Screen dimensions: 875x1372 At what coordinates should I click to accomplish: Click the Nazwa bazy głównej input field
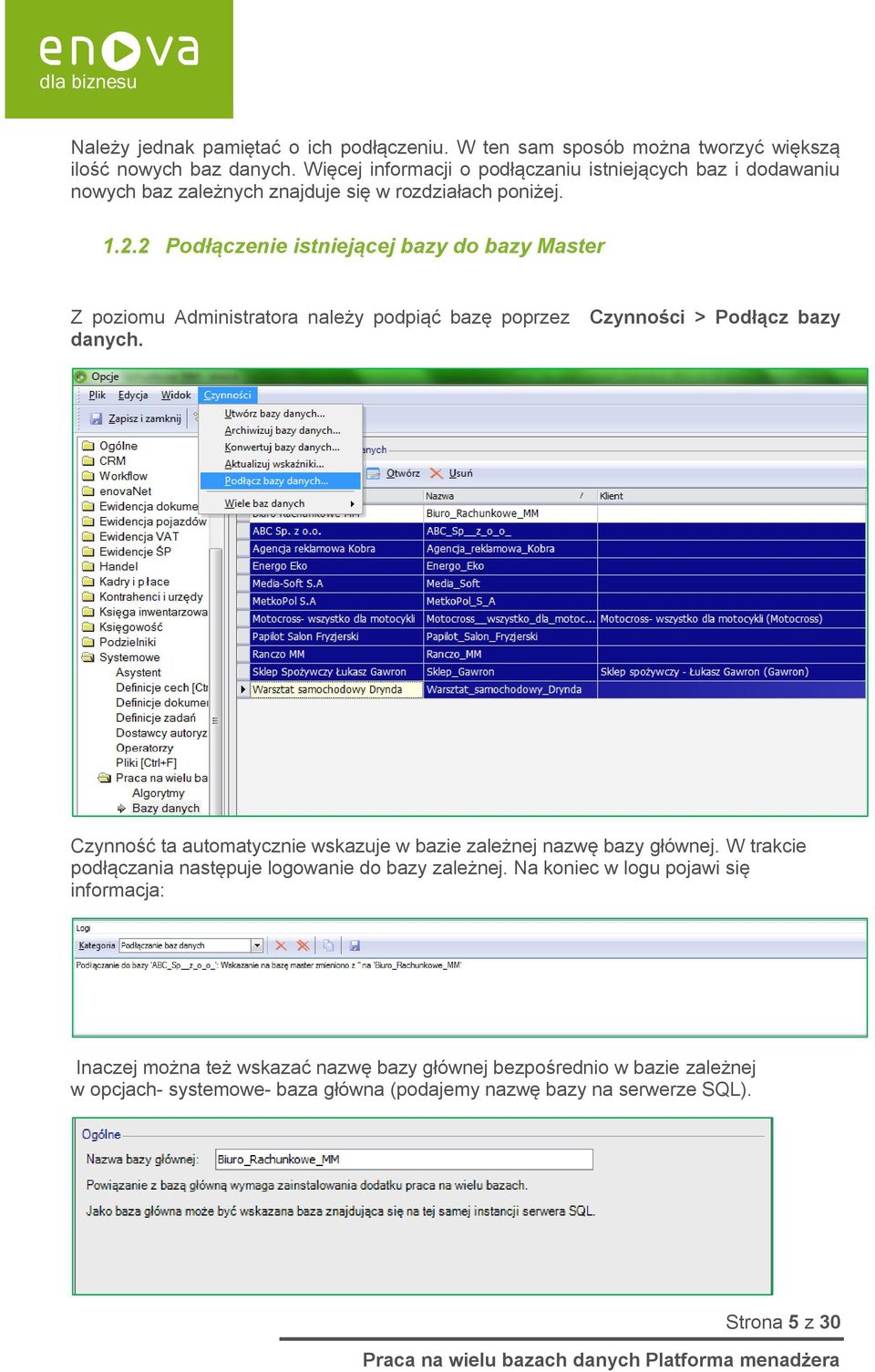(x=404, y=1159)
